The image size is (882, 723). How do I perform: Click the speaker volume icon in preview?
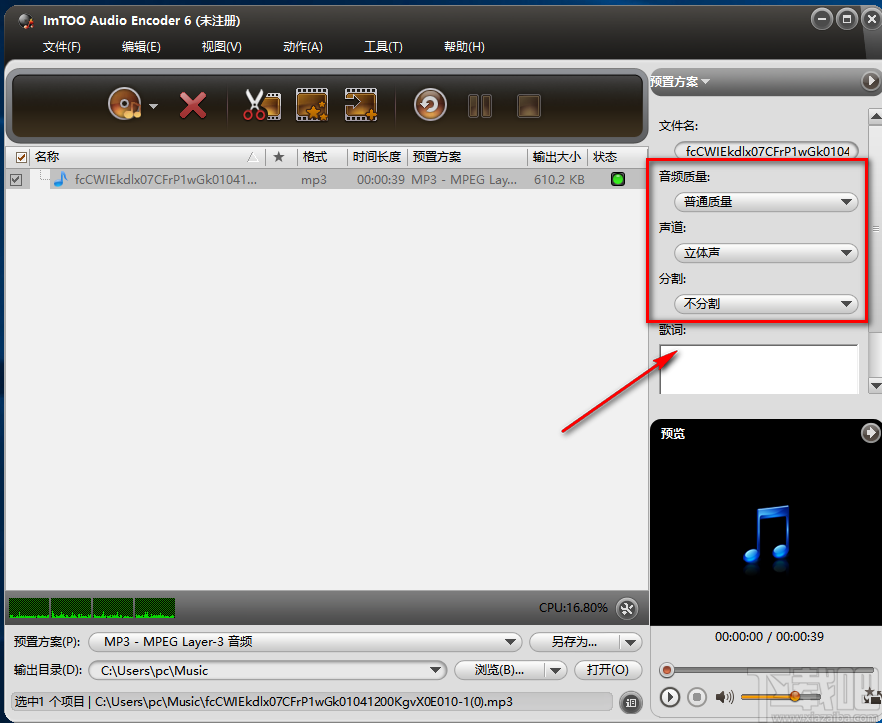723,697
